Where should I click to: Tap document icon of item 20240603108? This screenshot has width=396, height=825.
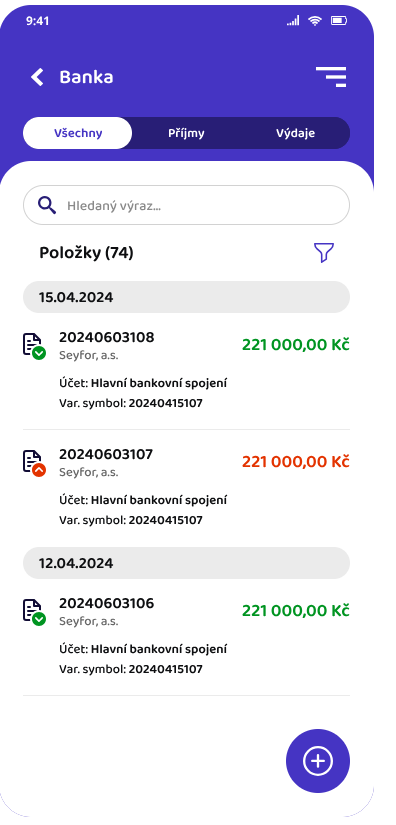pyautogui.click(x=34, y=346)
